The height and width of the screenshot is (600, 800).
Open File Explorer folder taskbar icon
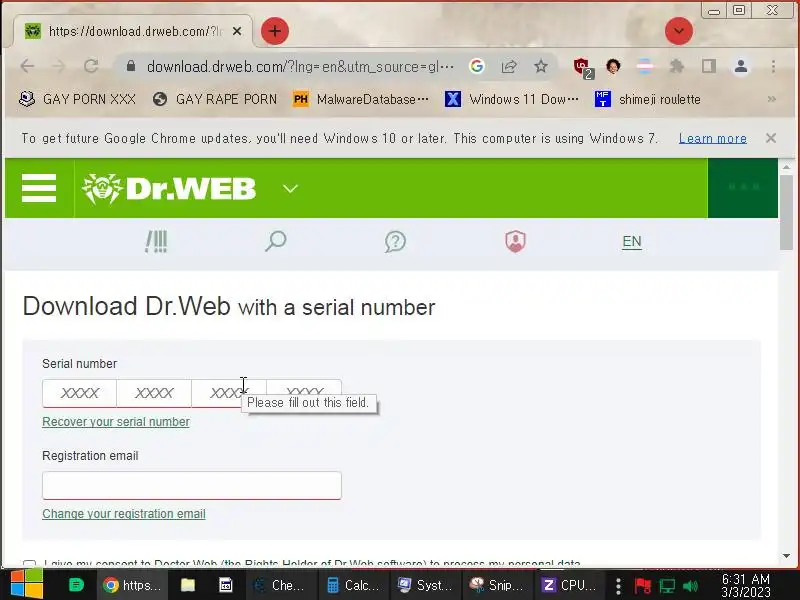188,585
